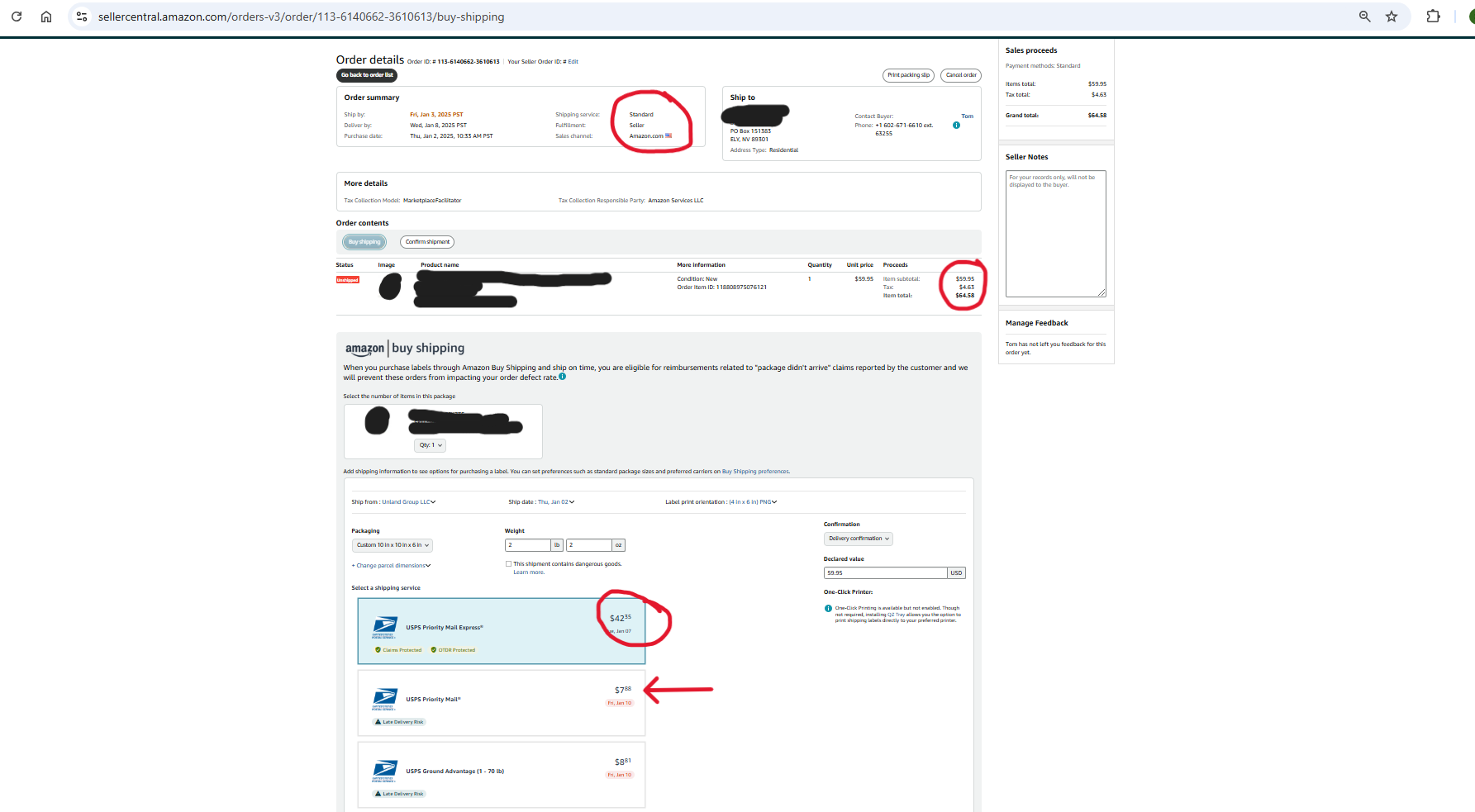Open the Qty: 1 dropdown

pyautogui.click(x=431, y=445)
